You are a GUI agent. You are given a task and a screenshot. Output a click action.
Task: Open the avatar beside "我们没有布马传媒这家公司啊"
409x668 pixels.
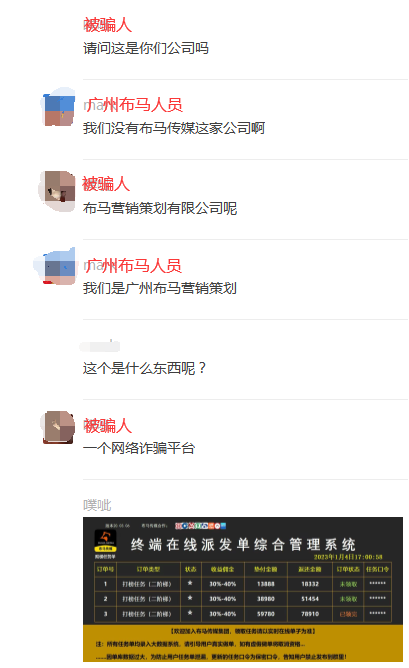[x=59, y=108]
